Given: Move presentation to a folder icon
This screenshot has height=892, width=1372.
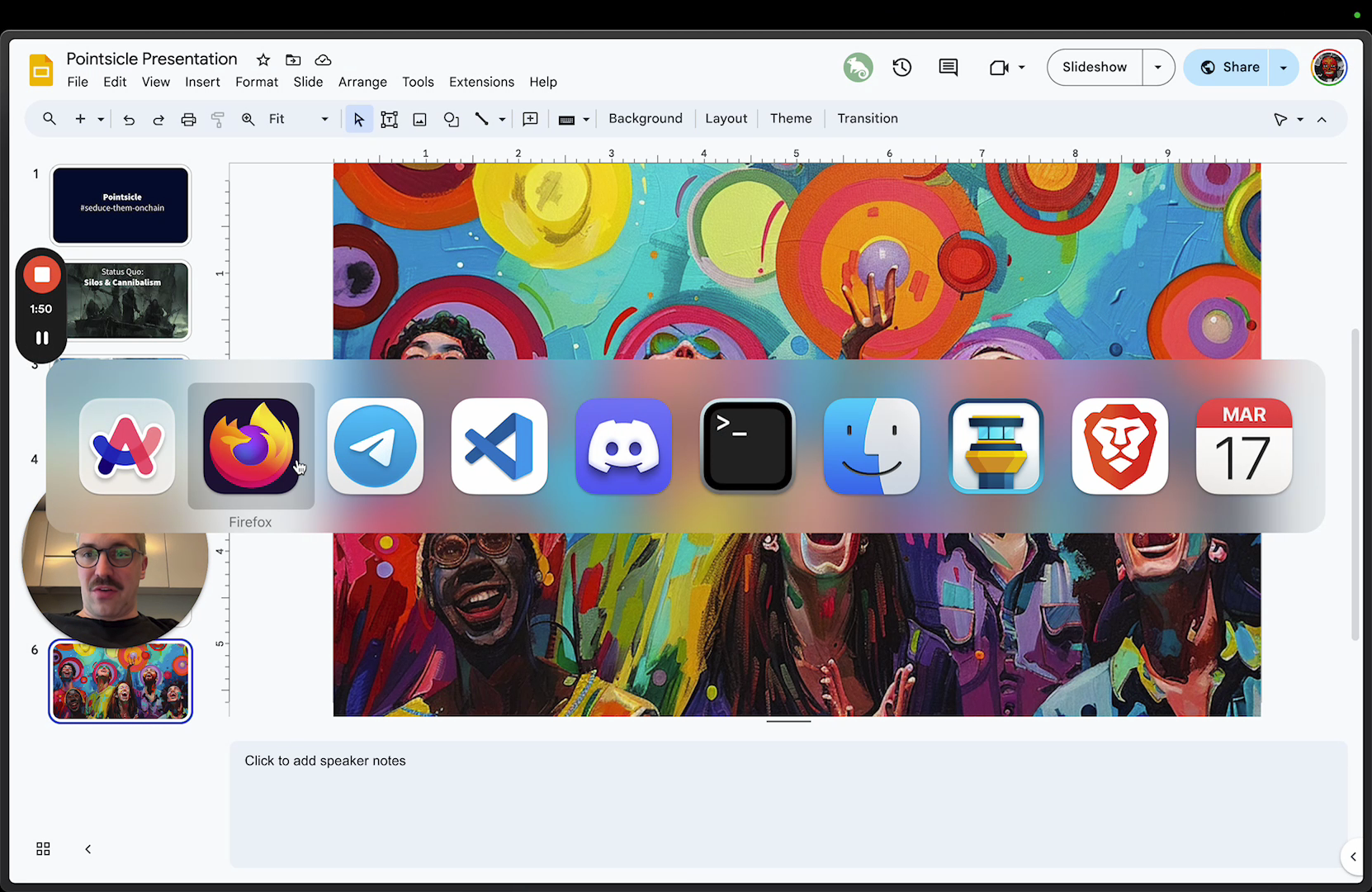Looking at the screenshot, I should coord(293,59).
